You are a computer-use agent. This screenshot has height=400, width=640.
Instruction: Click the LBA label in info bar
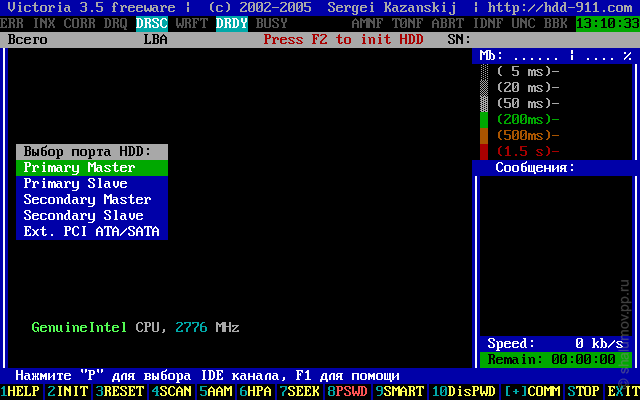(x=156, y=40)
